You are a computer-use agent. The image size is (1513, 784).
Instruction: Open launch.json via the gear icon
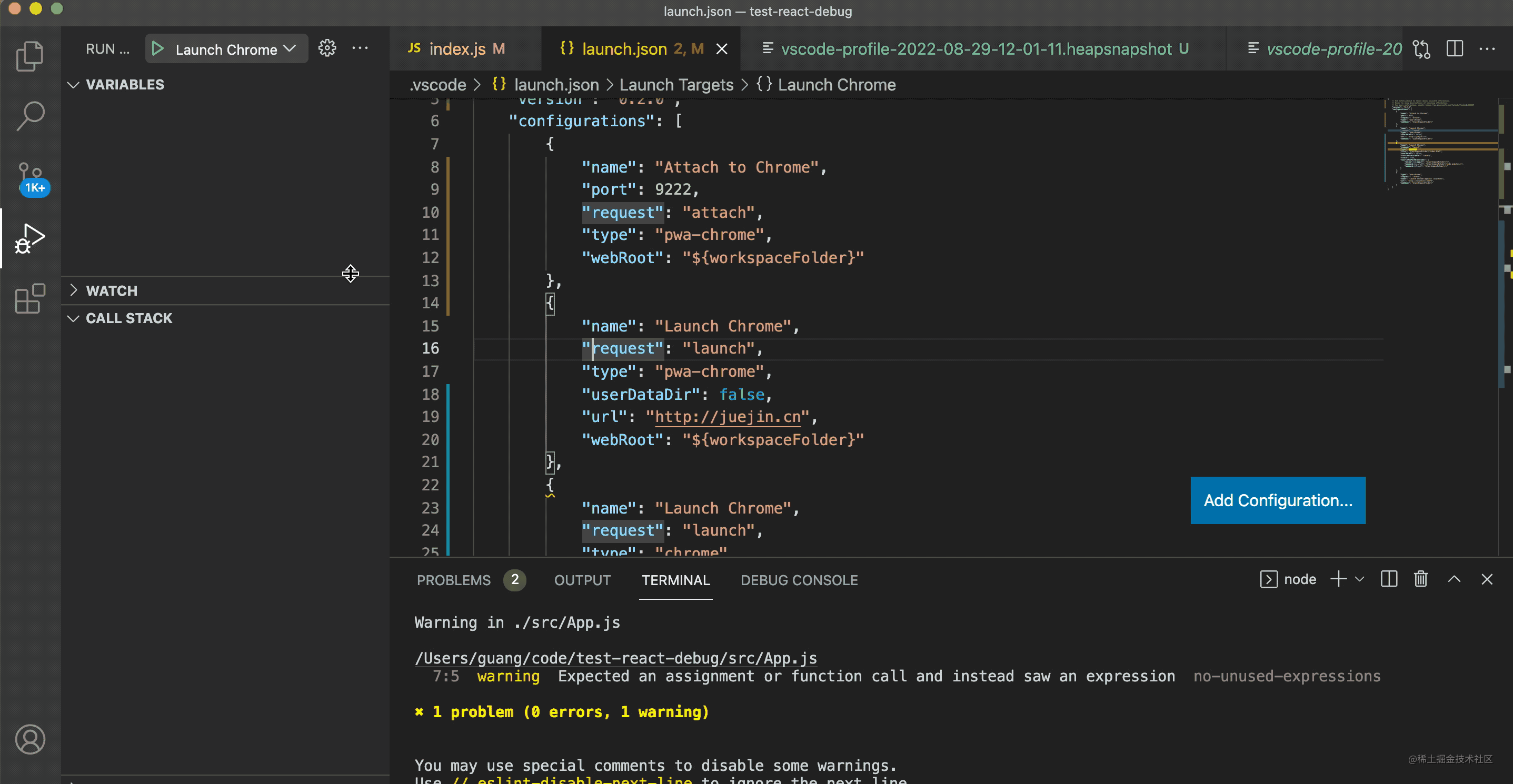(327, 48)
